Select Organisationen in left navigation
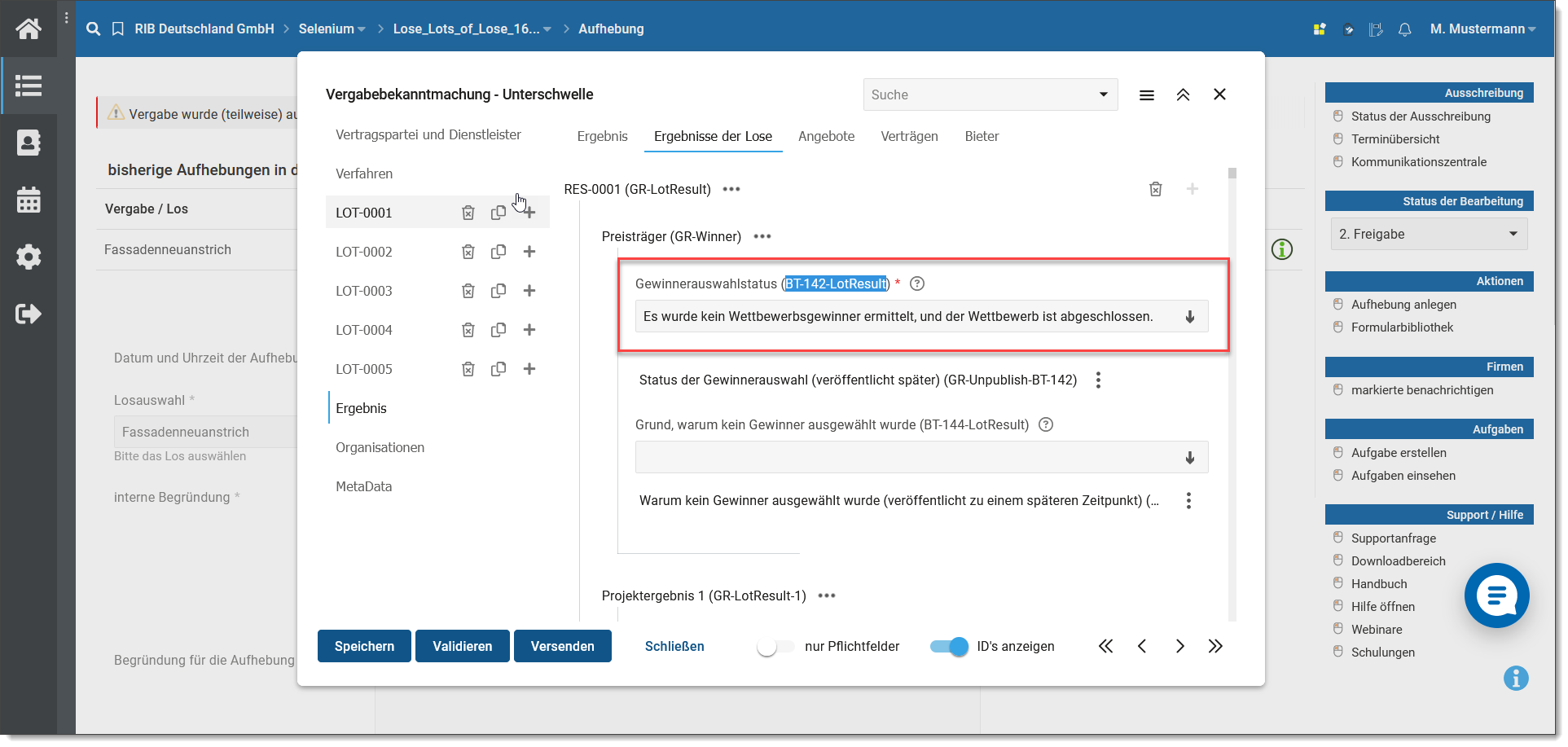1568x747 pixels. pos(380,447)
